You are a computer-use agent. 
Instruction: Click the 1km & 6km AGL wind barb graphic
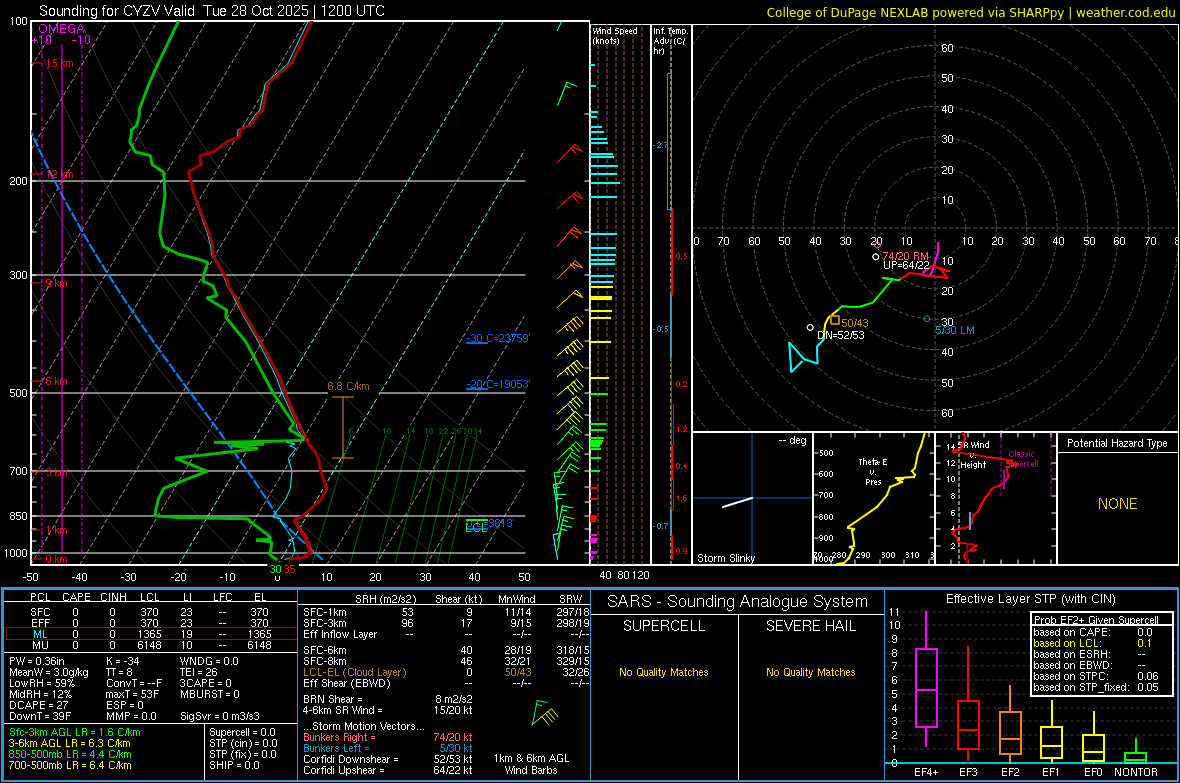point(545,713)
